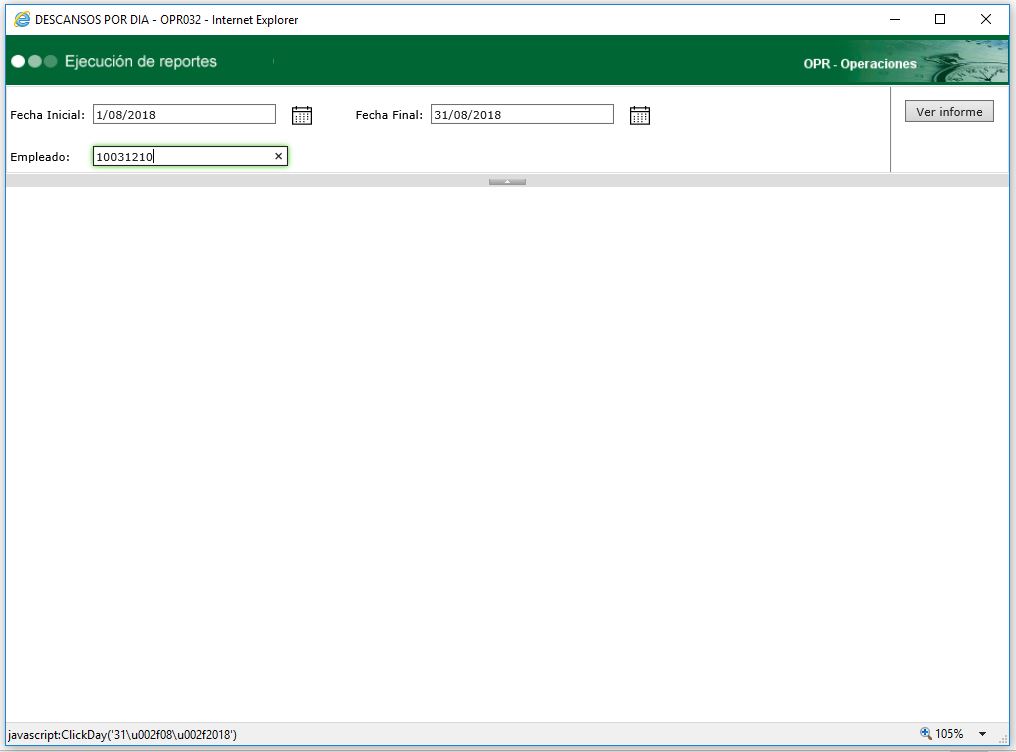1016x752 pixels.
Task: Open the Fecha Inicial calendar picker
Action: (301, 115)
